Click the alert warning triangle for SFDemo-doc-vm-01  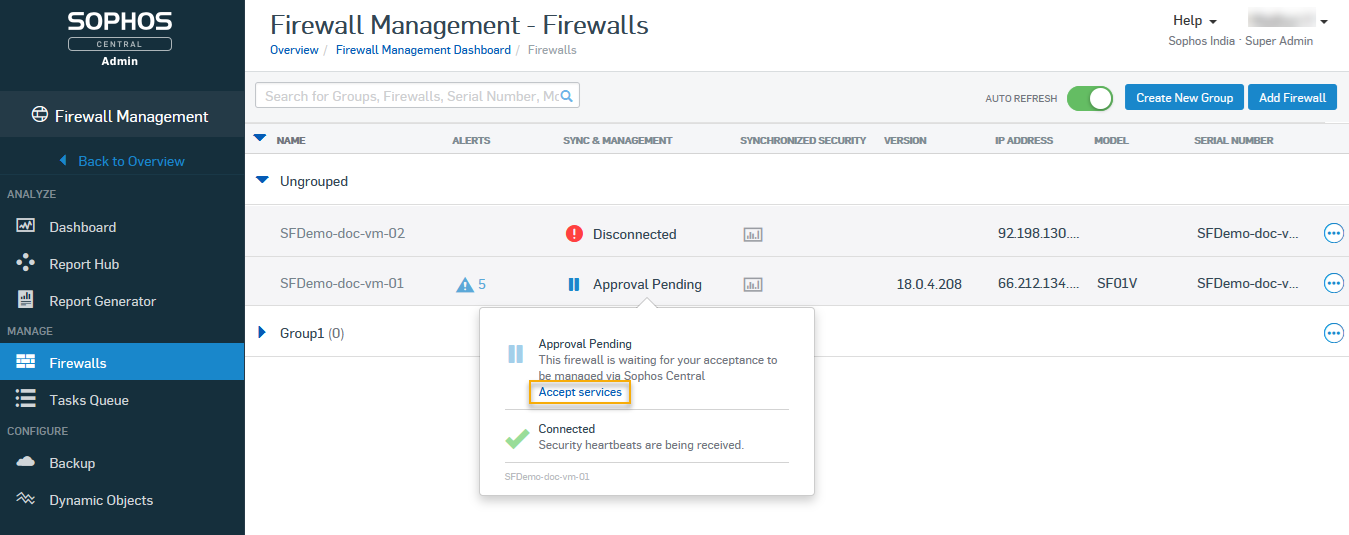pyautogui.click(x=465, y=285)
